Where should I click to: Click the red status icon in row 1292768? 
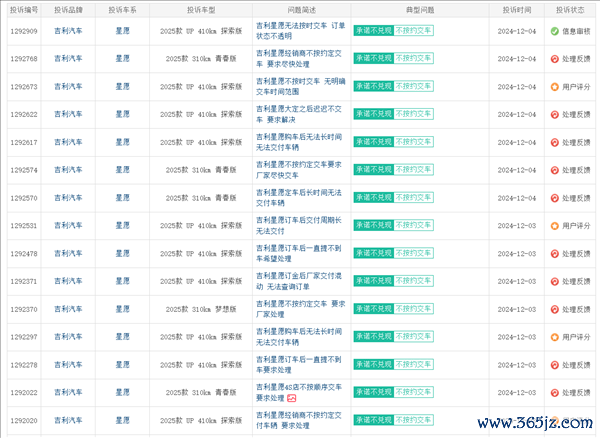(x=554, y=59)
